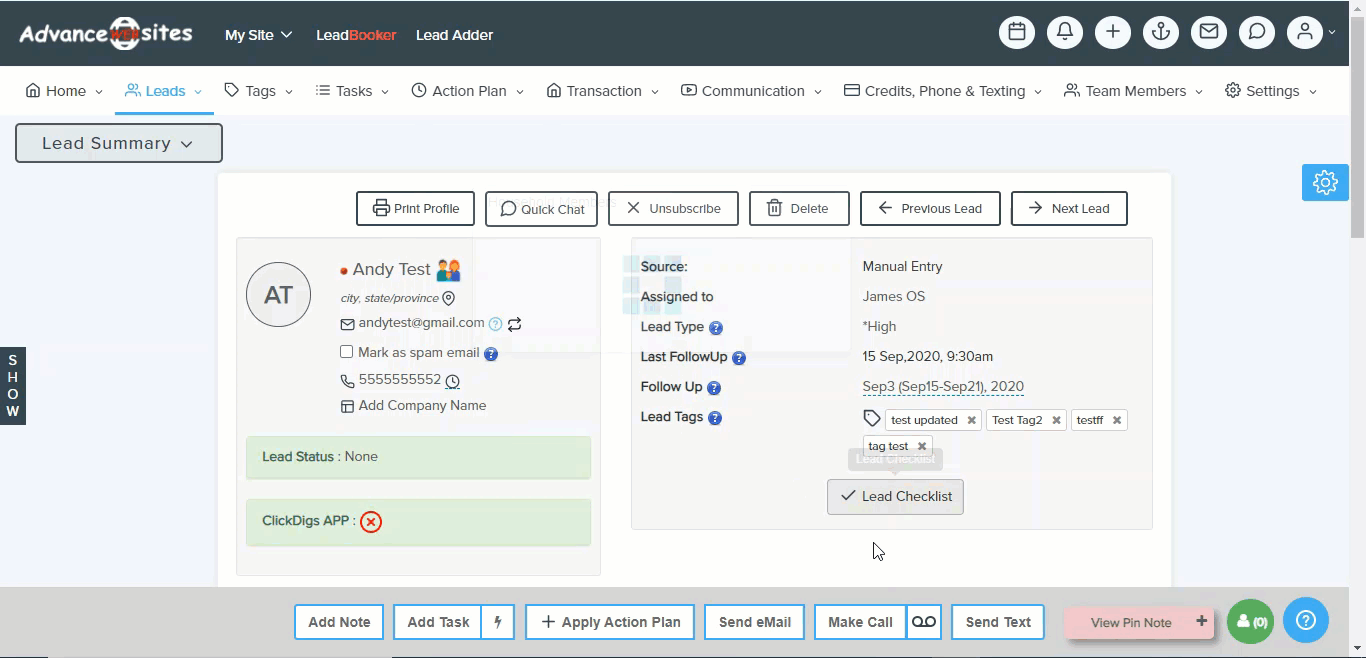Image resolution: width=1366 pixels, height=658 pixels.
Task: Click the red X ClickDigs APP icon
Action: coord(371,522)
